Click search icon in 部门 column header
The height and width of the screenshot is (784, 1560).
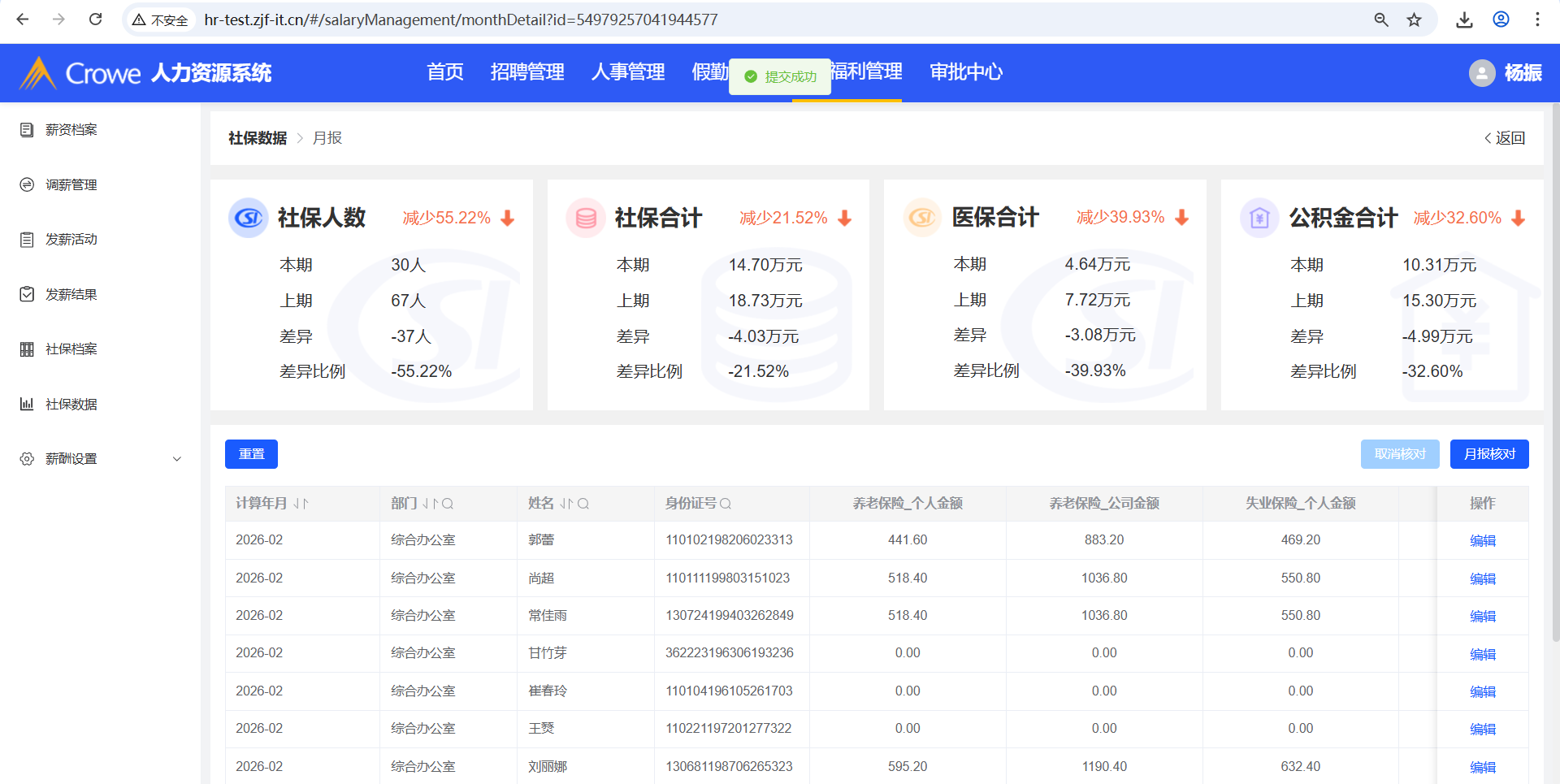click(x=448, y=504)
